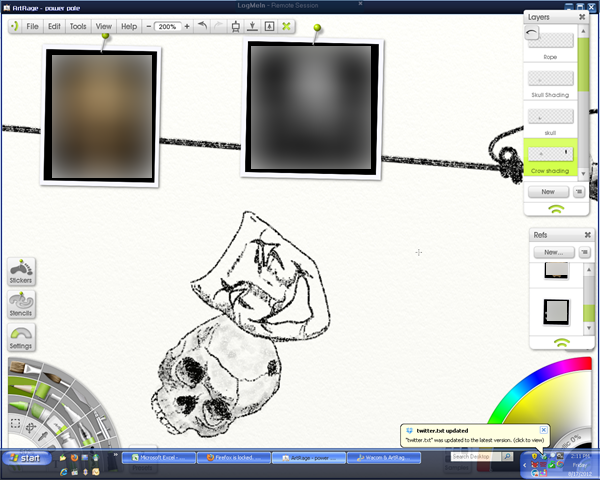Select the oil brush tool in tool picker

[x=24, y=369]
